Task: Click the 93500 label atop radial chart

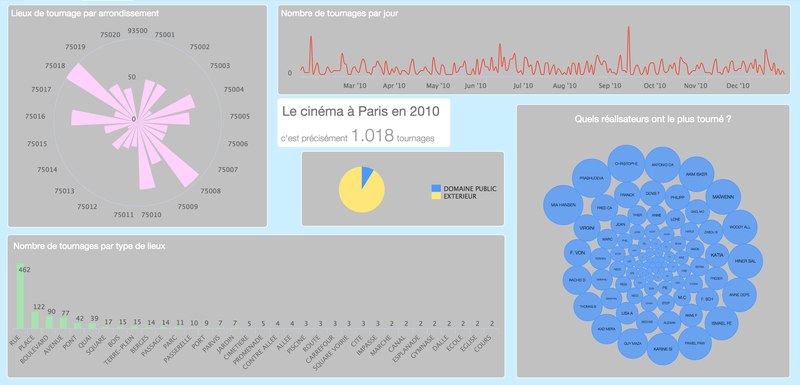Action: 138,30
